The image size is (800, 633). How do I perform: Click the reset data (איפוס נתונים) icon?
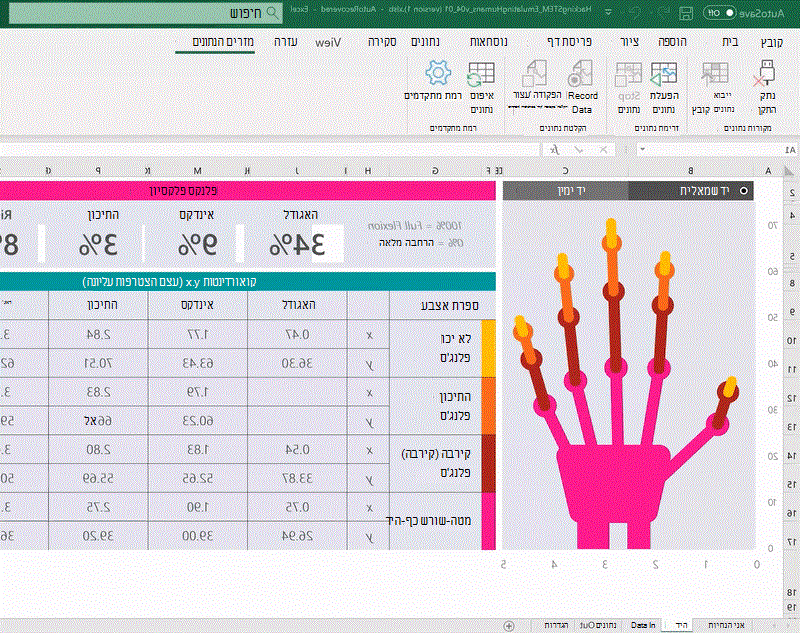pyautogui.click(x=481, y=74)
